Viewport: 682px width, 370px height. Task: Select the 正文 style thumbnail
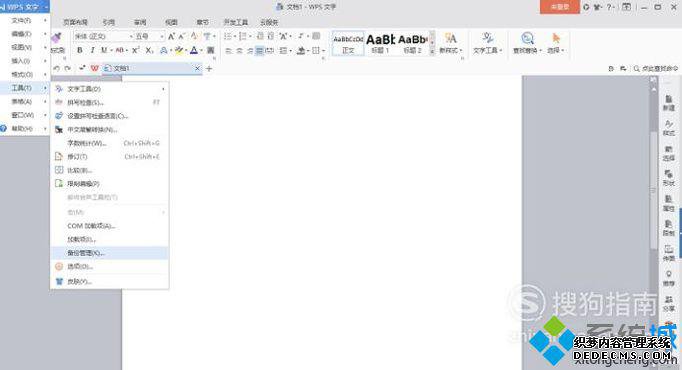[x=348, y=43]
